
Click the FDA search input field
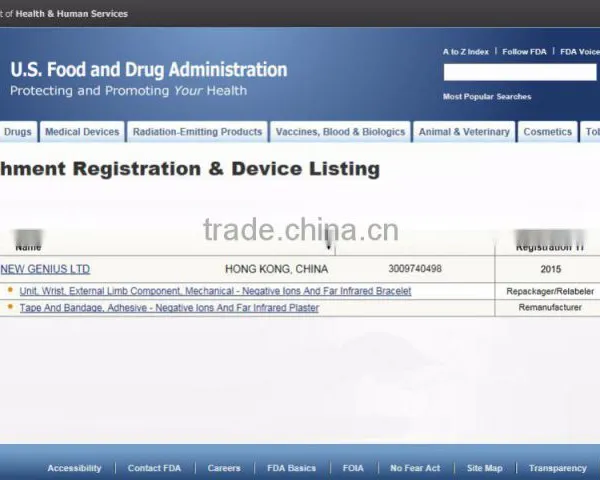pos(520,72)
